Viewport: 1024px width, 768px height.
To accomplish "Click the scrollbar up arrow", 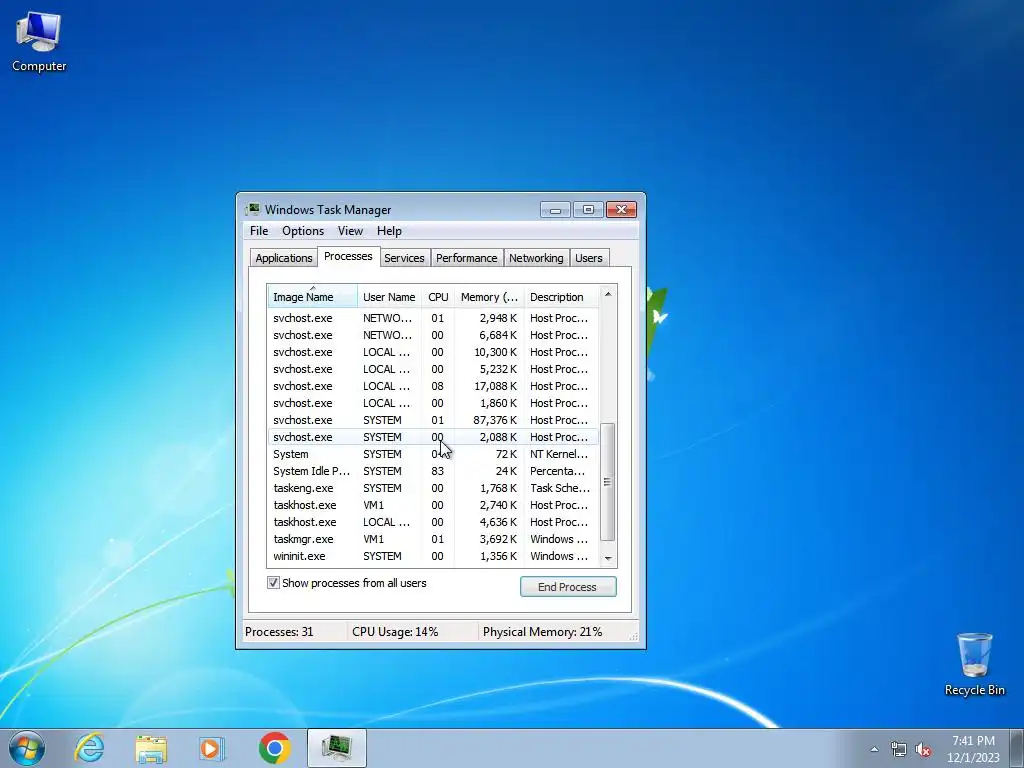I will 608,295.
